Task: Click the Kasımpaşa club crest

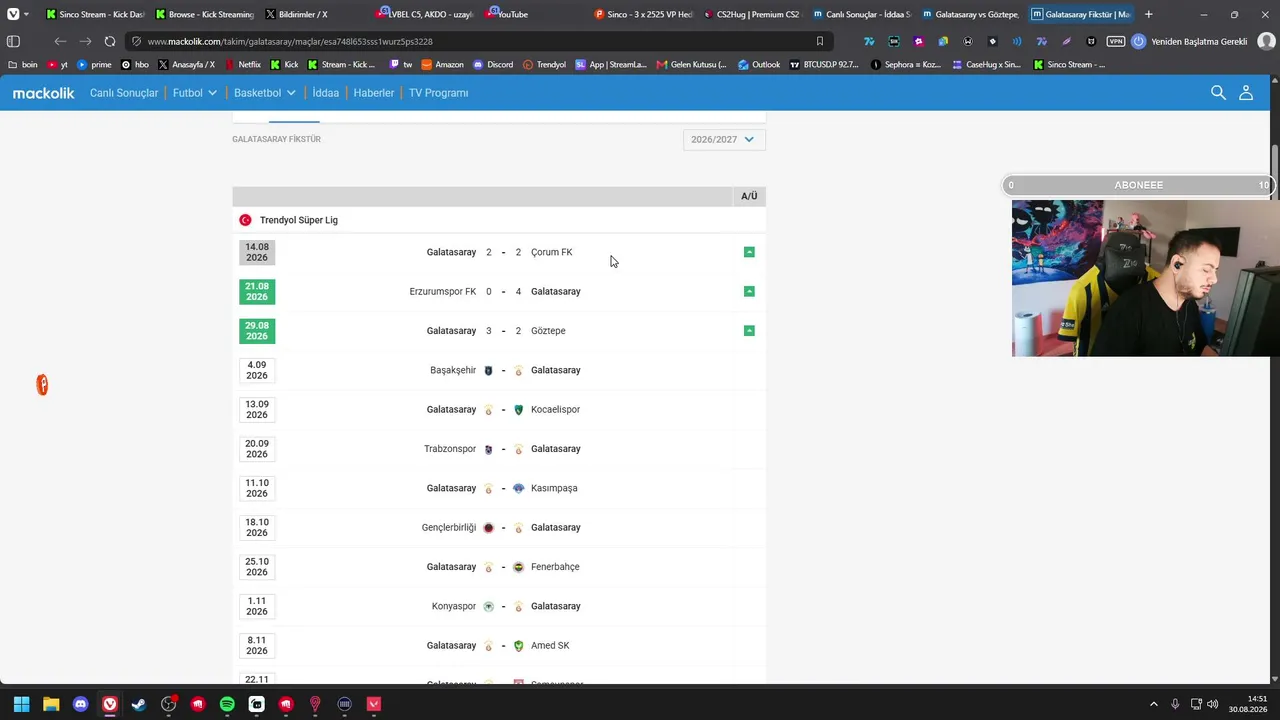Action: pos(518,488)
